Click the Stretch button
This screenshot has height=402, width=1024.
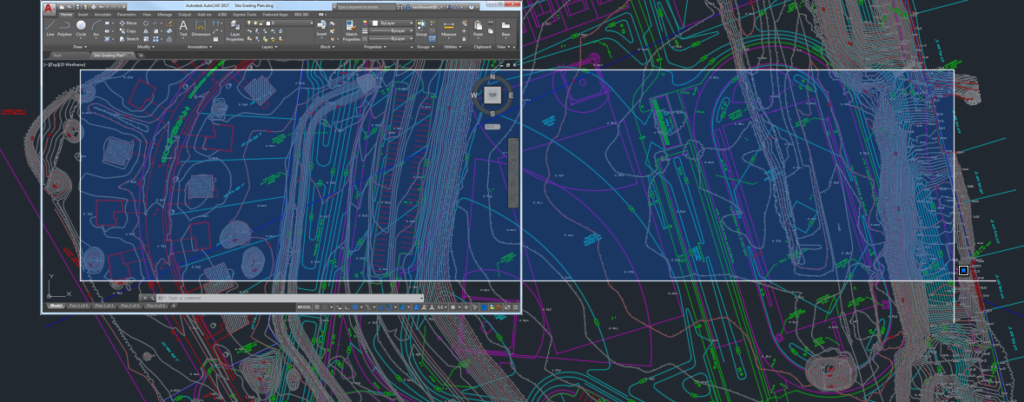pyautogui.click(x=129, y=38)
